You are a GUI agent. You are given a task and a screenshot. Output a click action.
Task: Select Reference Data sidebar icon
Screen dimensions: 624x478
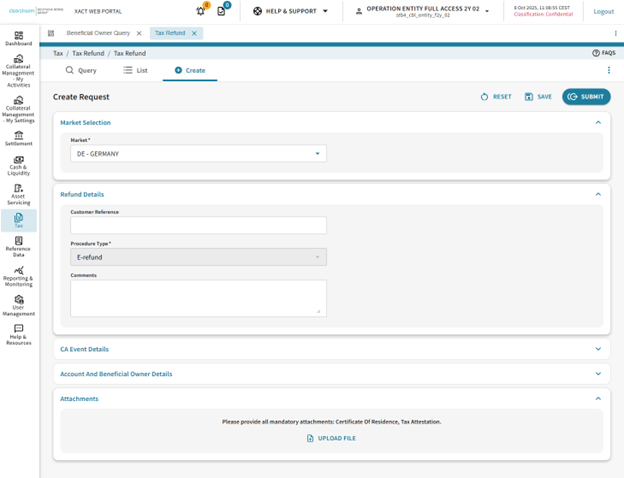coord(18,244)
